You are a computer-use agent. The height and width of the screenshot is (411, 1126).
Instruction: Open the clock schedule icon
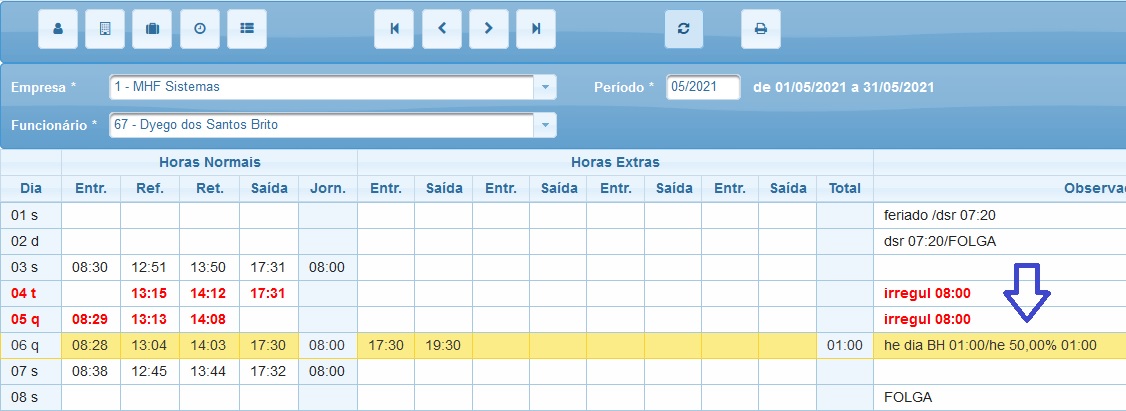(200, 29)
